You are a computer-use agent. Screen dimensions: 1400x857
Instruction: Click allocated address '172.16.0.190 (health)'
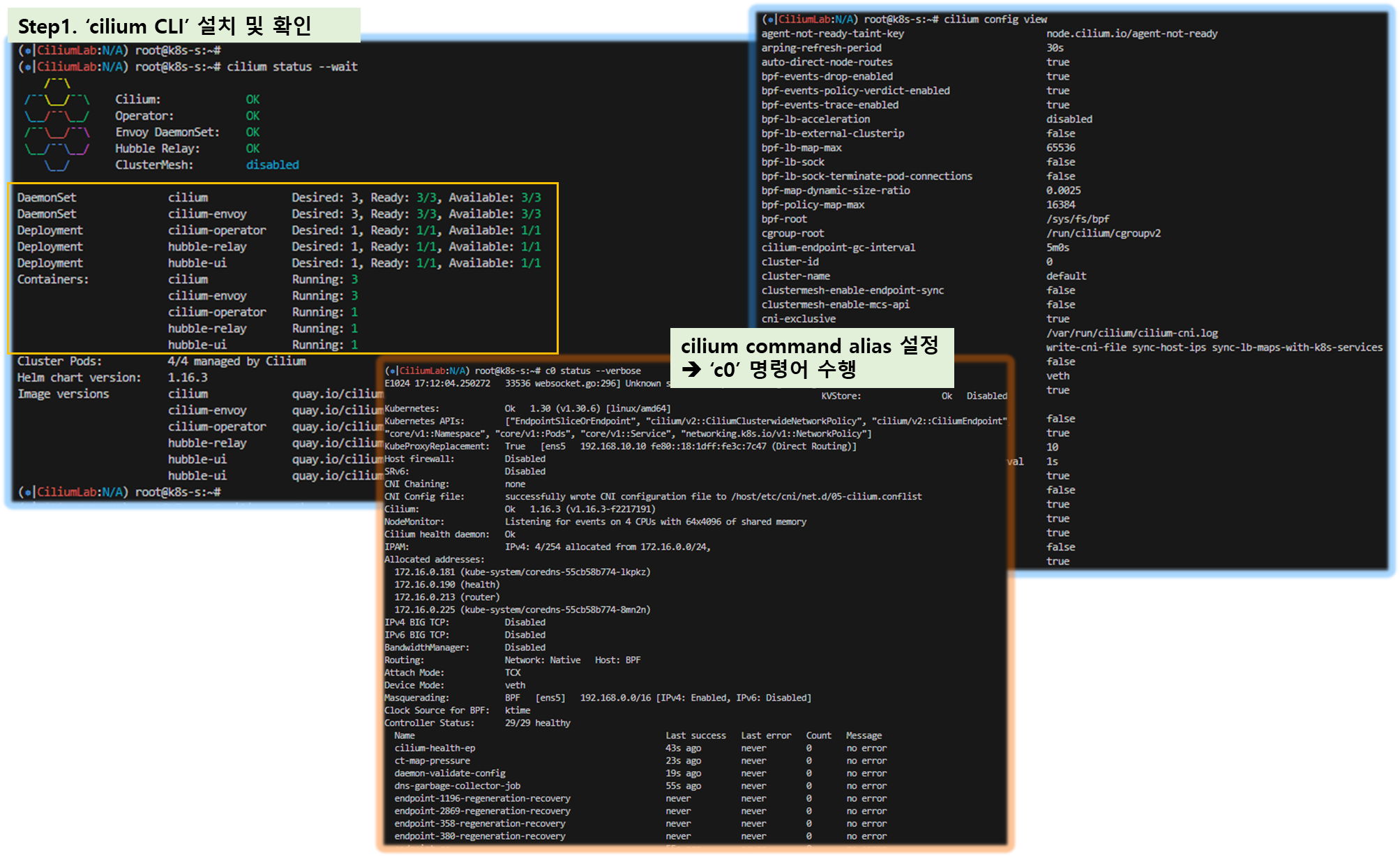[x=446, y=585]
